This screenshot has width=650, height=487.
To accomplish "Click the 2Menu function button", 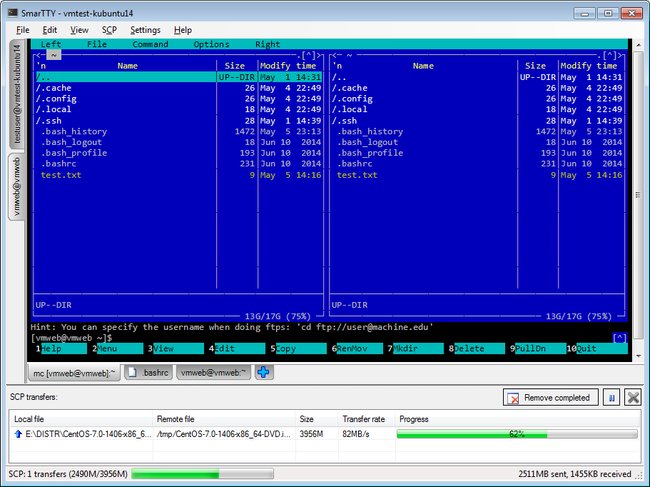I will 118,349.
